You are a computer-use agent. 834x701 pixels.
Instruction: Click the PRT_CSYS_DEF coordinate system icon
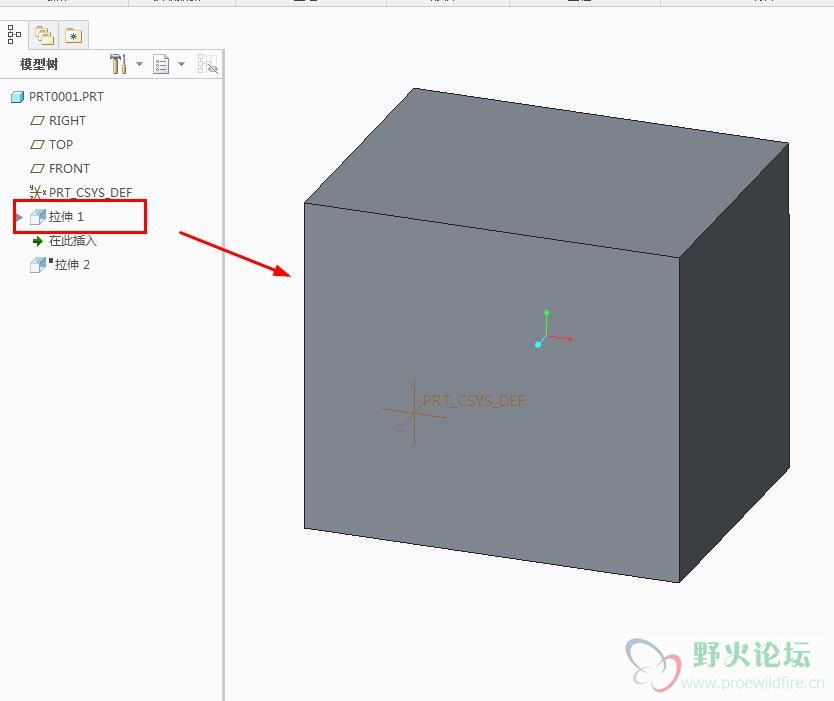click(x=38, y=192)
